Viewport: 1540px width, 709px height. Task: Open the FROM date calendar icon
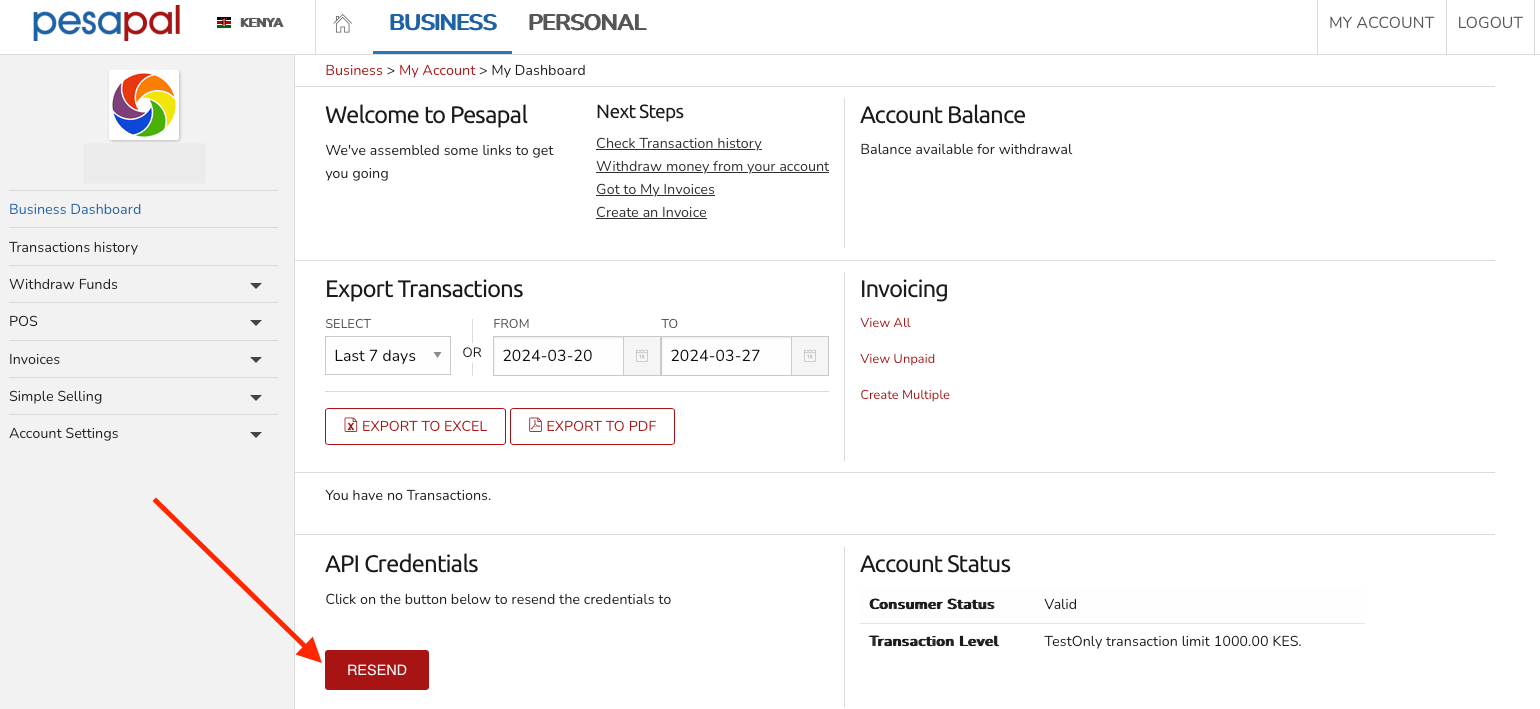click(x=642, y=356)
